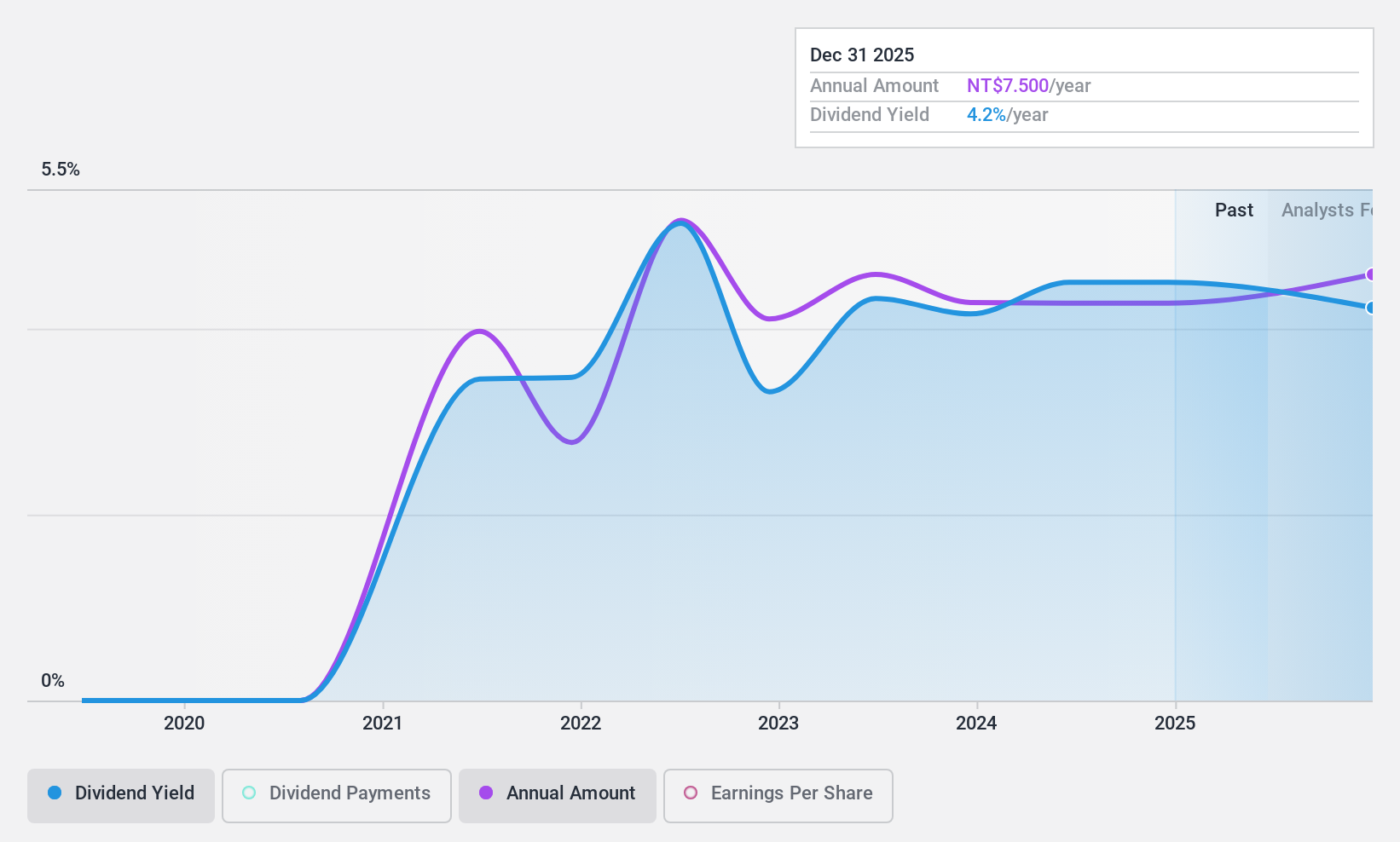Click the 5.5% y-axis label

coord(61,170)
